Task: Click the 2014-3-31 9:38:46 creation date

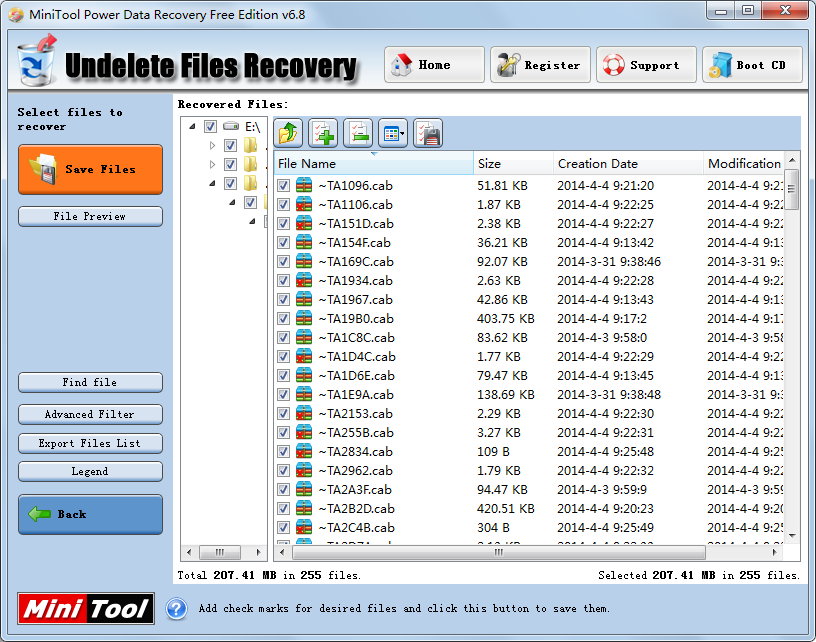Action: tap(609, 262)
